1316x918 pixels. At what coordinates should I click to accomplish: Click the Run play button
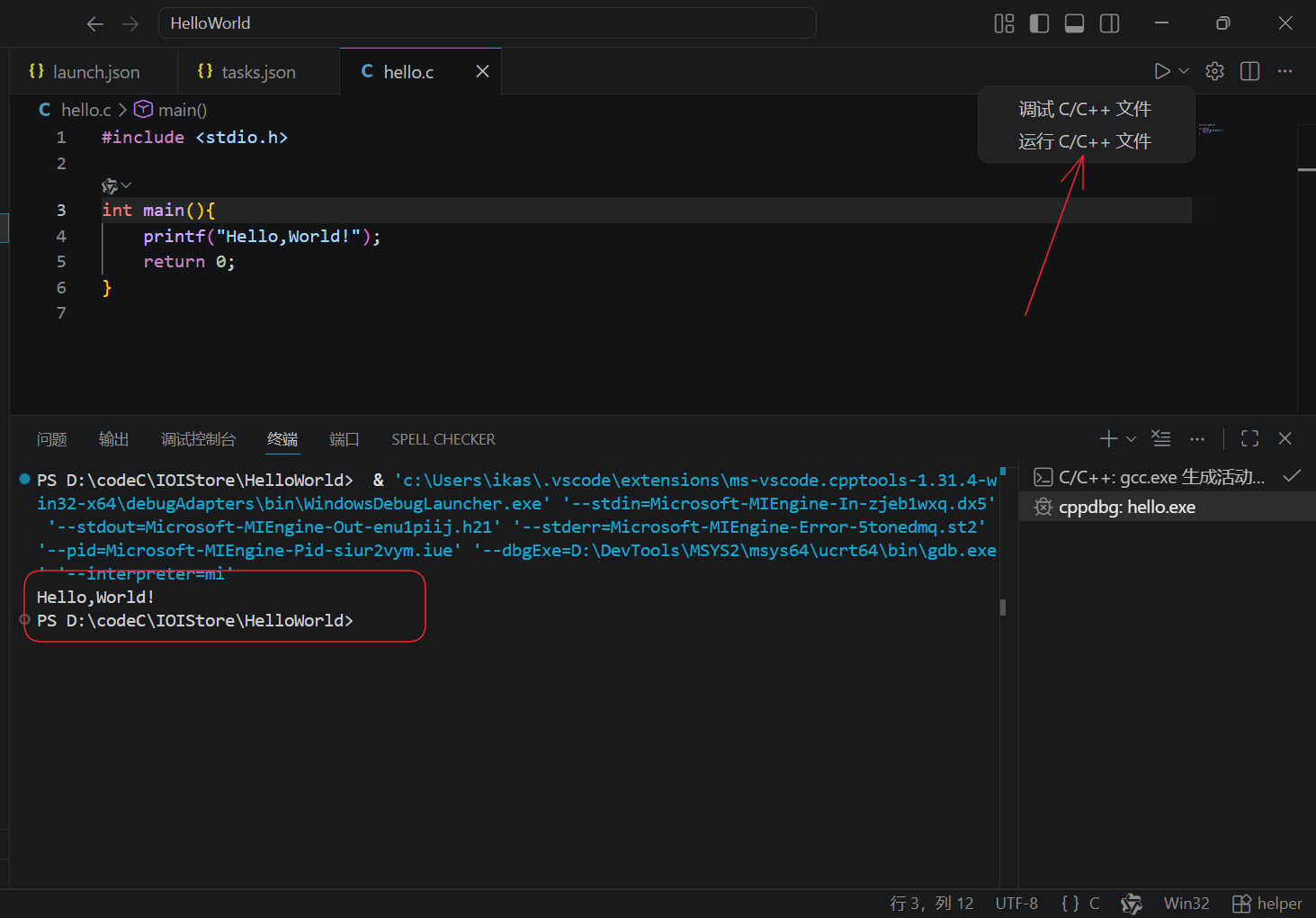click(1162, 71)
